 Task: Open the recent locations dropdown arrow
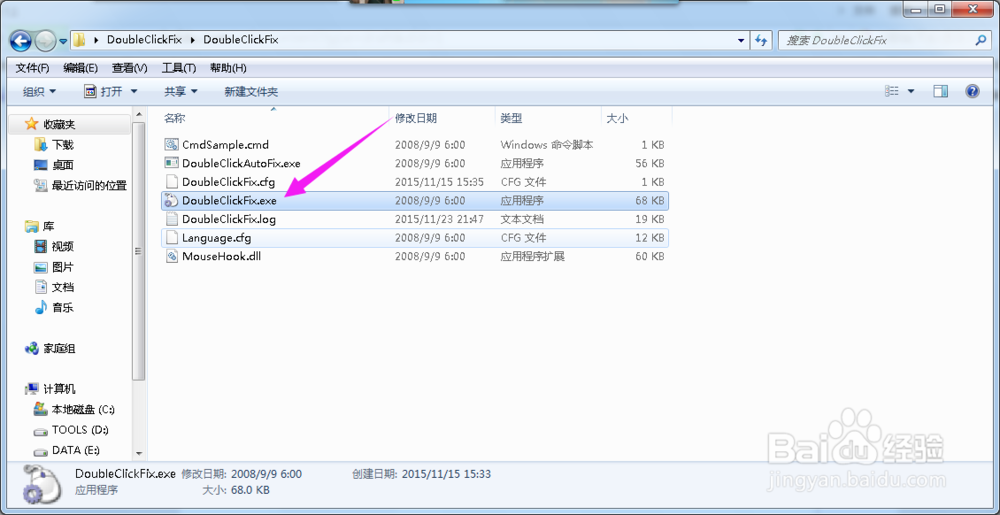tap(62, 41)
